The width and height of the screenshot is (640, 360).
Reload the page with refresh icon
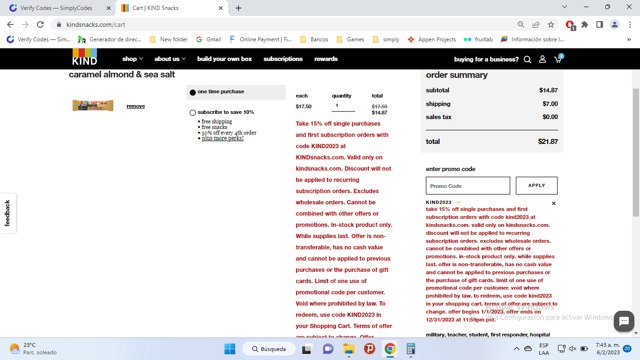point(40,24)
